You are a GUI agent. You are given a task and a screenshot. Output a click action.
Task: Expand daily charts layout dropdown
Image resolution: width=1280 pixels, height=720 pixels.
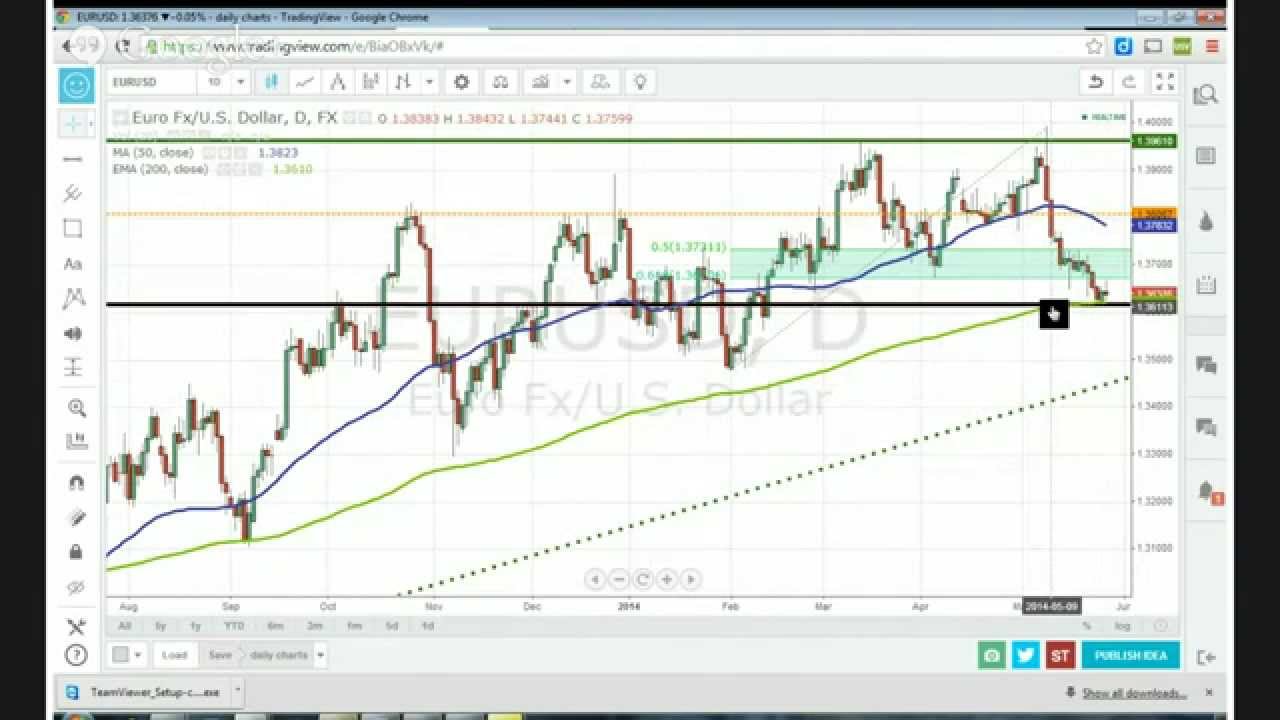320,655
